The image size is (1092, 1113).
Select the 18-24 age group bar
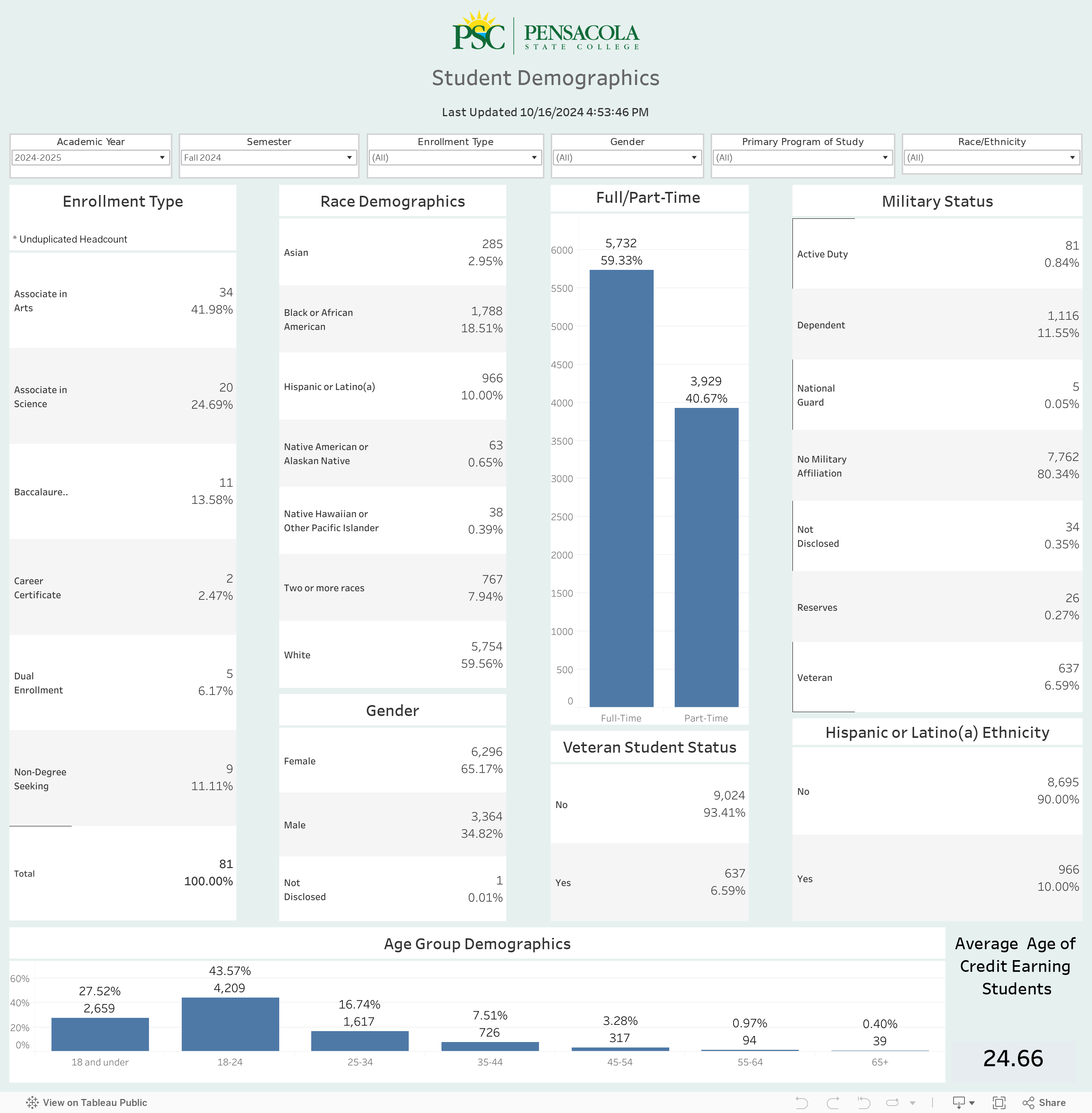tap(230, 1024)
